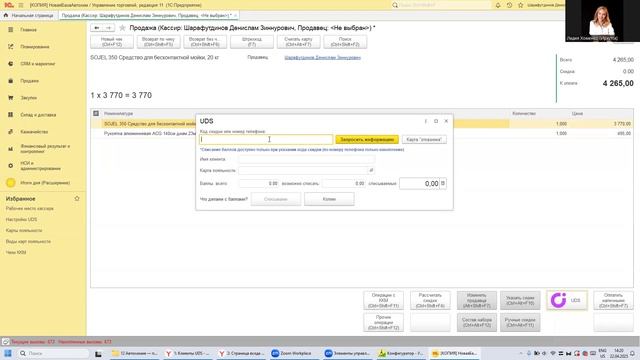Open the Карта лояльности field's open icon
Viewport: 640px width, 360px height.
pos(371,170)
